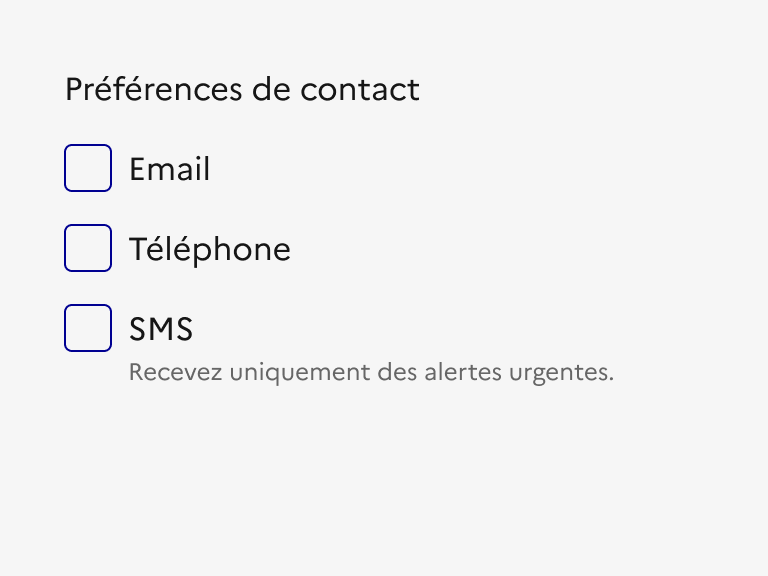Screen dimensions: 768x576
Task: Enable the SMS checkbox
Action: click(88, 328)
